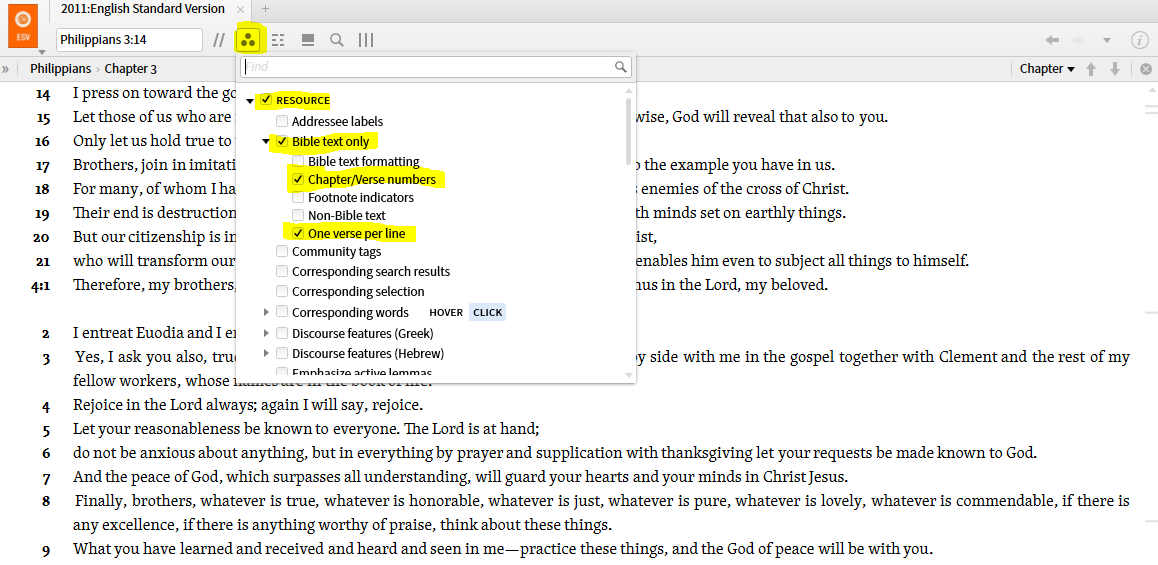
Task: Click verse number 4:1
Action: [40, 284]
